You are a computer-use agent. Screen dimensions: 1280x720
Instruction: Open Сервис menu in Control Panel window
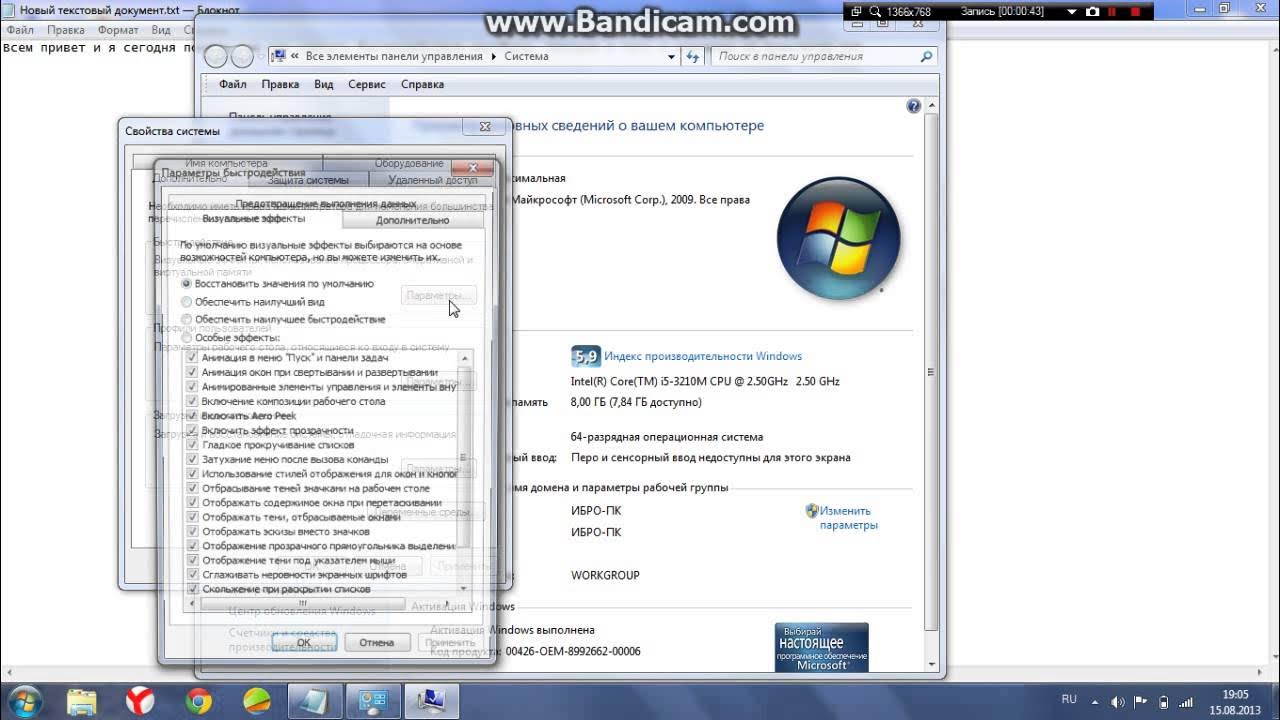tap(367, 85)
